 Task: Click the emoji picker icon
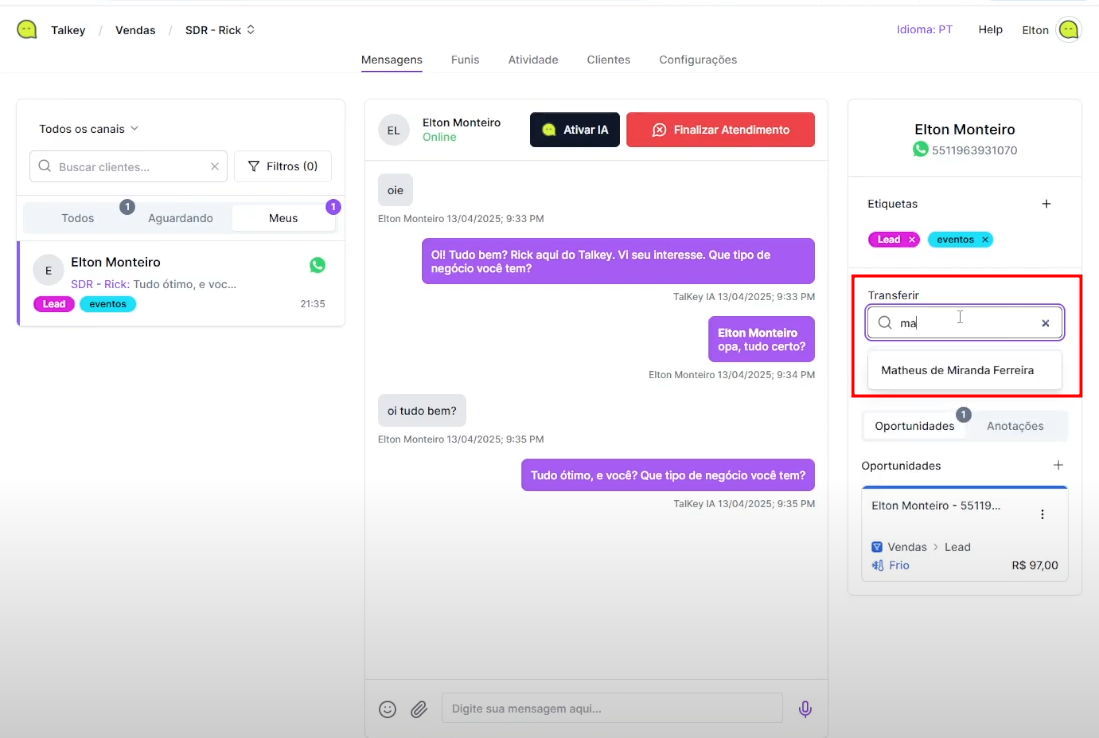click(387, 709)
